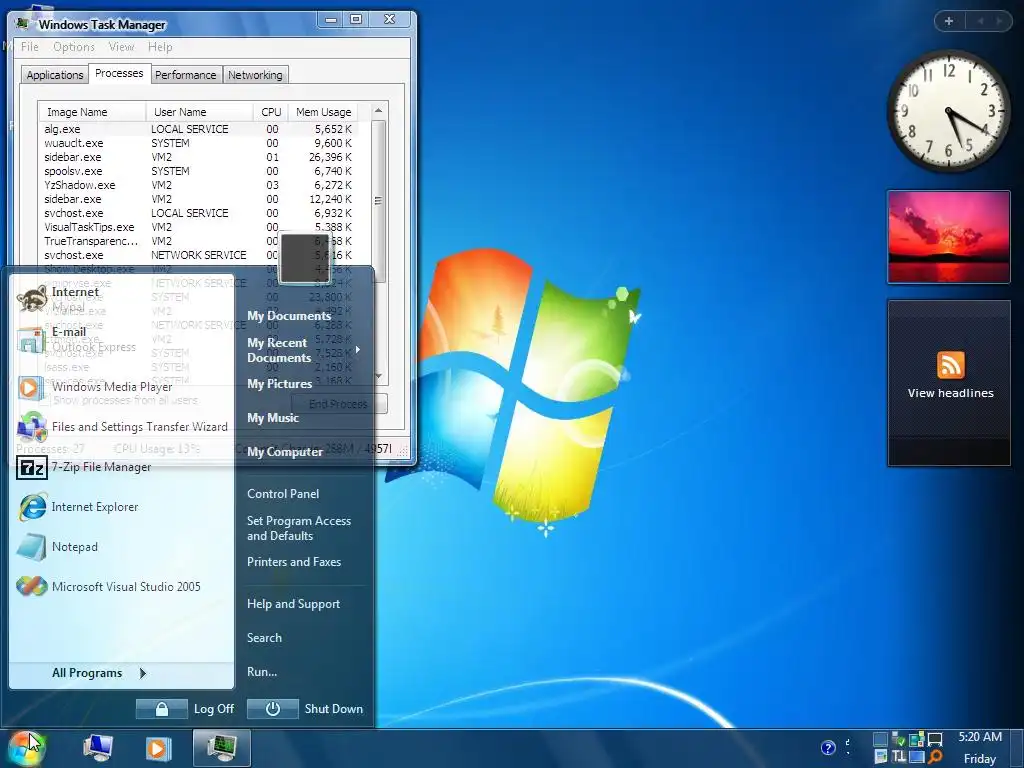Open Notepad from Start menu
The image size is (1024, 768).
point(57,547)
